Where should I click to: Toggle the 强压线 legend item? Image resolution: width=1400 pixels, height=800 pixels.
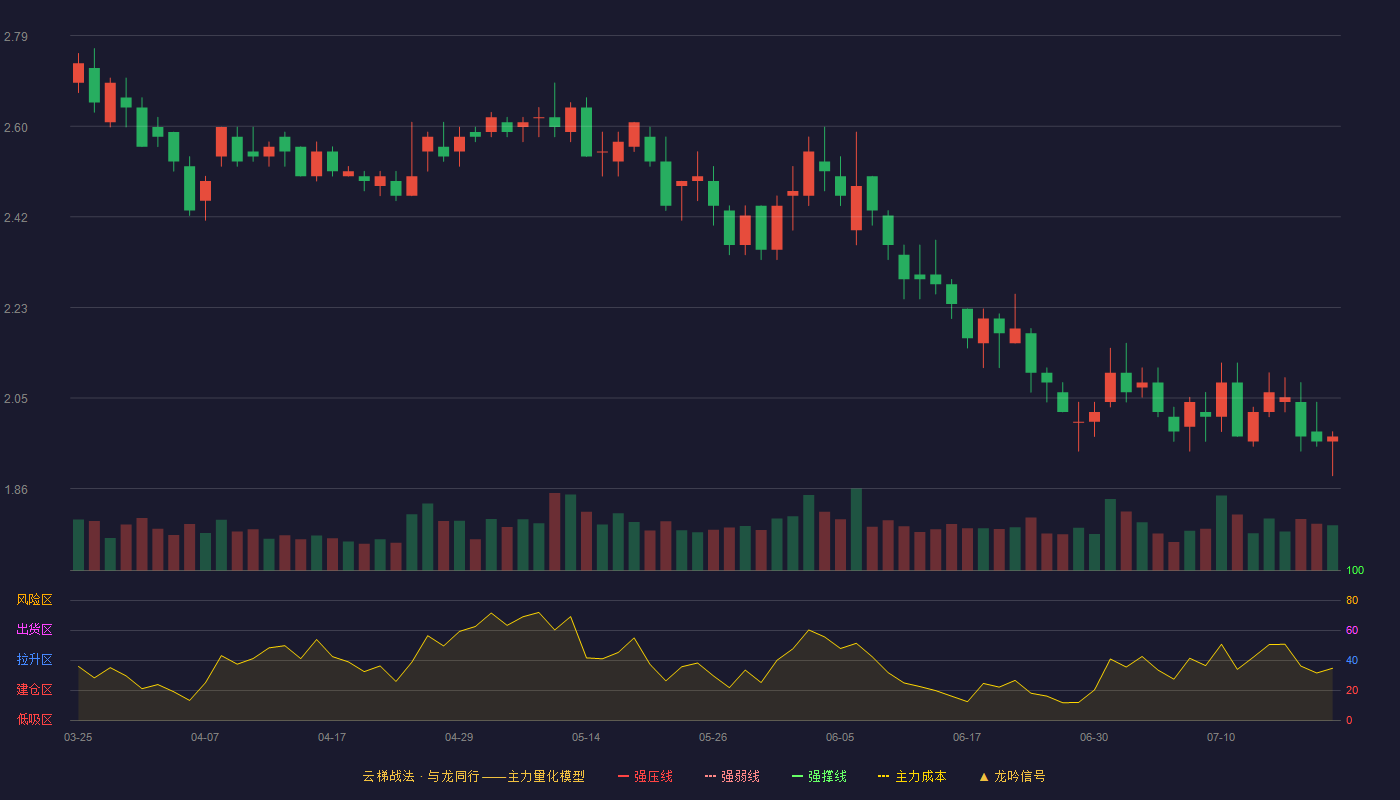point(645,776)
